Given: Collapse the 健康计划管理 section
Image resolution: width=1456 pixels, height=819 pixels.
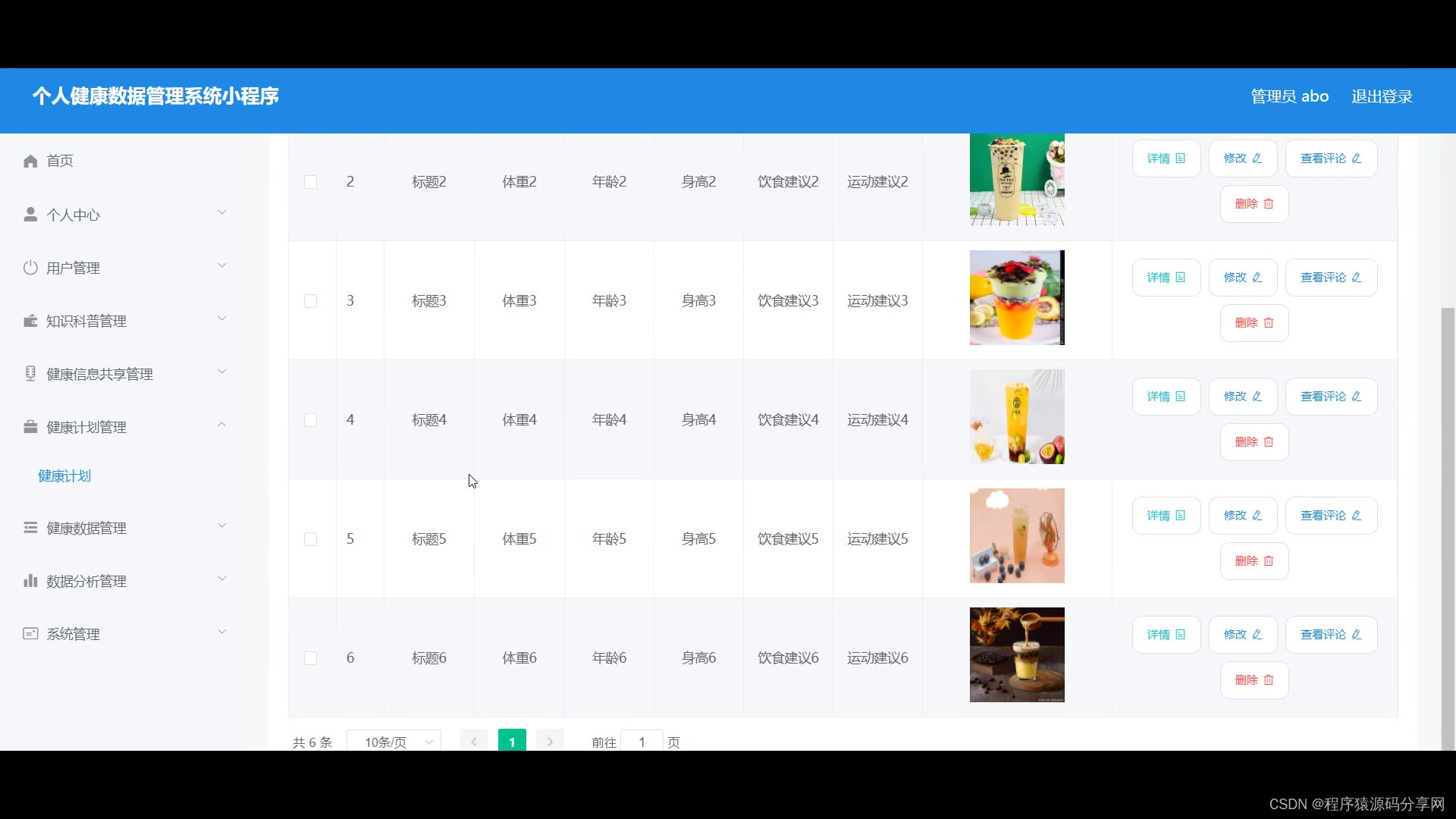Looking at the screenshot, I should (x=221, y=425).
